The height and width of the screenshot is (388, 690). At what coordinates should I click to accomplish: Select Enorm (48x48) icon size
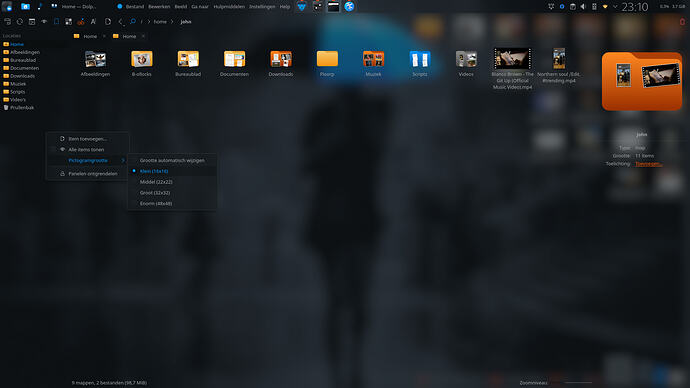tap(172, 203)
